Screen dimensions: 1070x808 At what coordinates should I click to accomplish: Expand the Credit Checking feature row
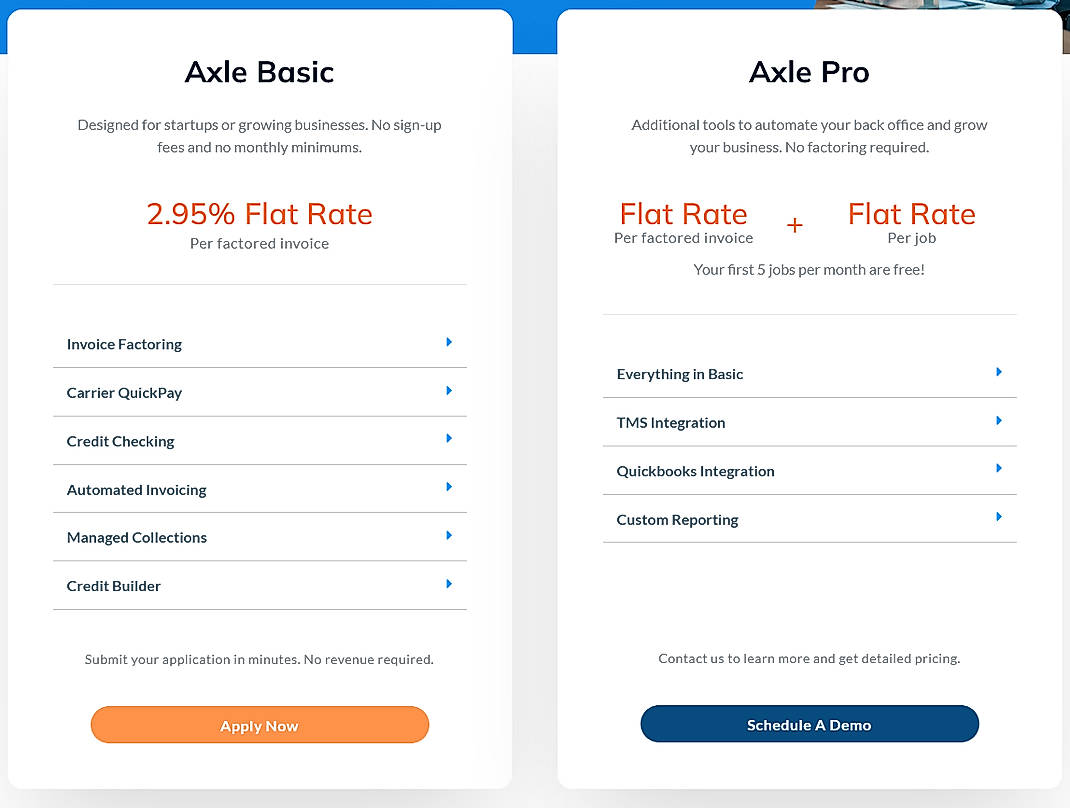pos(449,439)
